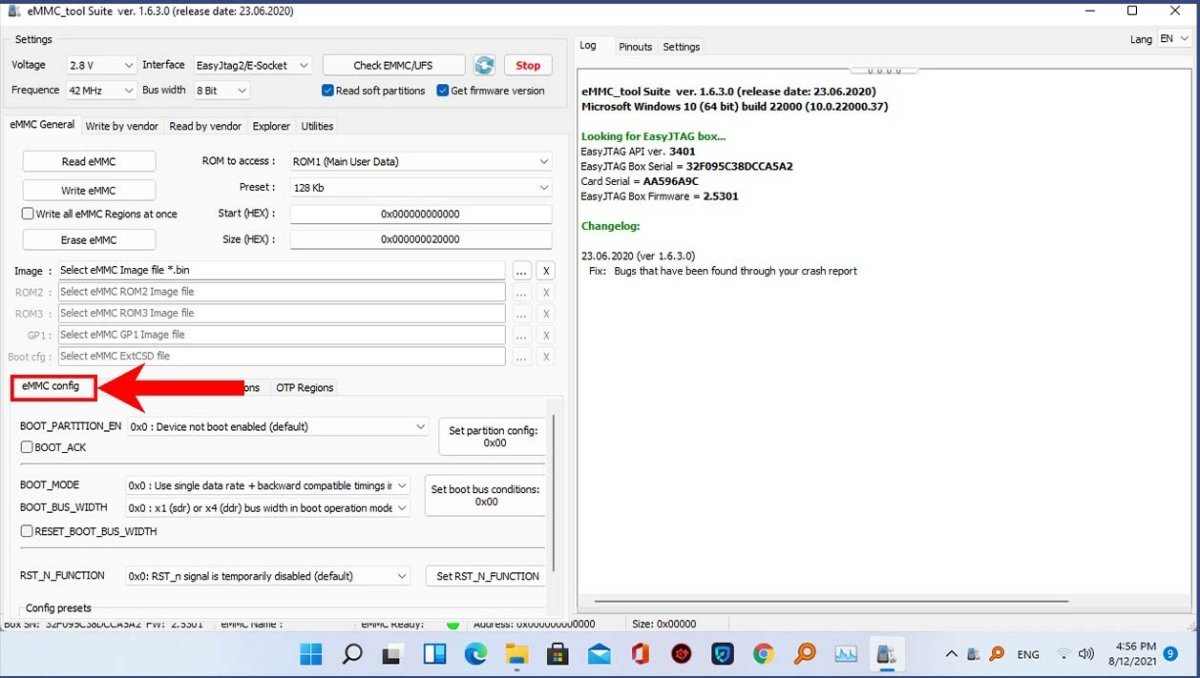This screenshot has height=678, width=1200.
Task: Toggle Get firmware version checkbox
Action: (443, 91)
